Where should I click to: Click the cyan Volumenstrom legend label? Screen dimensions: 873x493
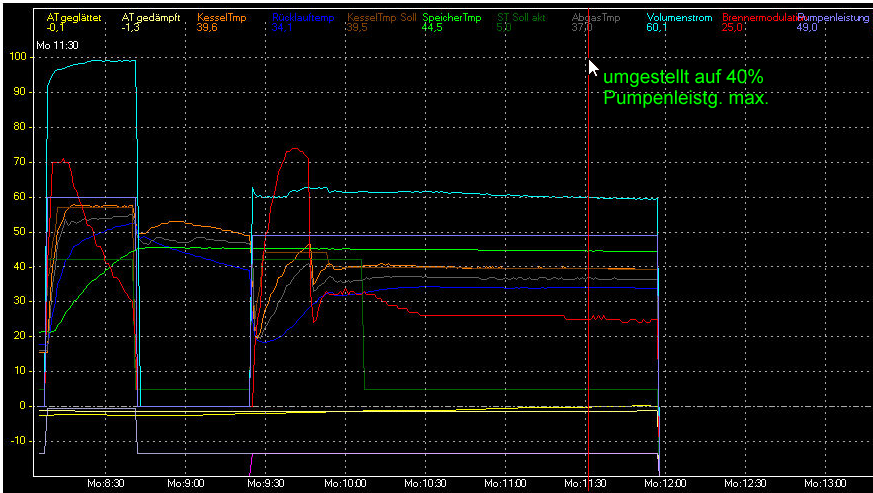click(x=680, y=18)
